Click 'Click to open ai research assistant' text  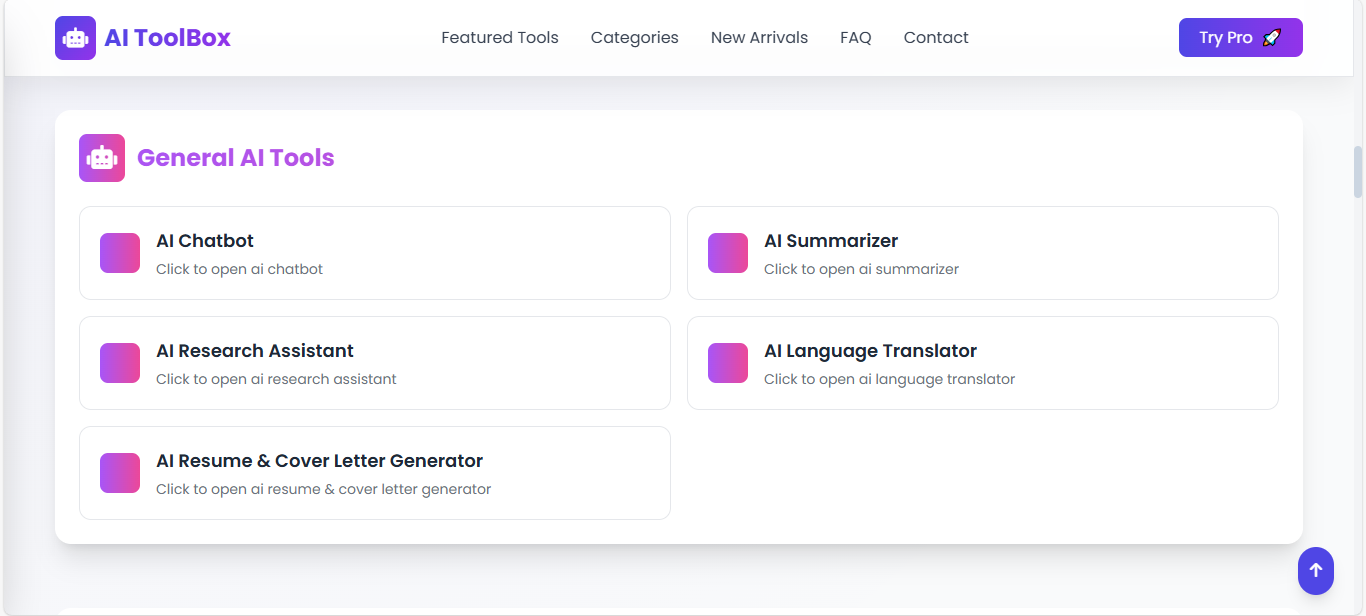(x=277, y=379)
